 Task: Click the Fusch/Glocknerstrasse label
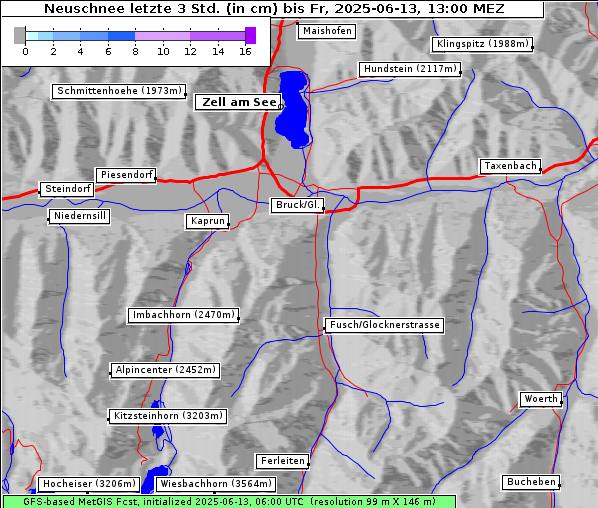384,325
